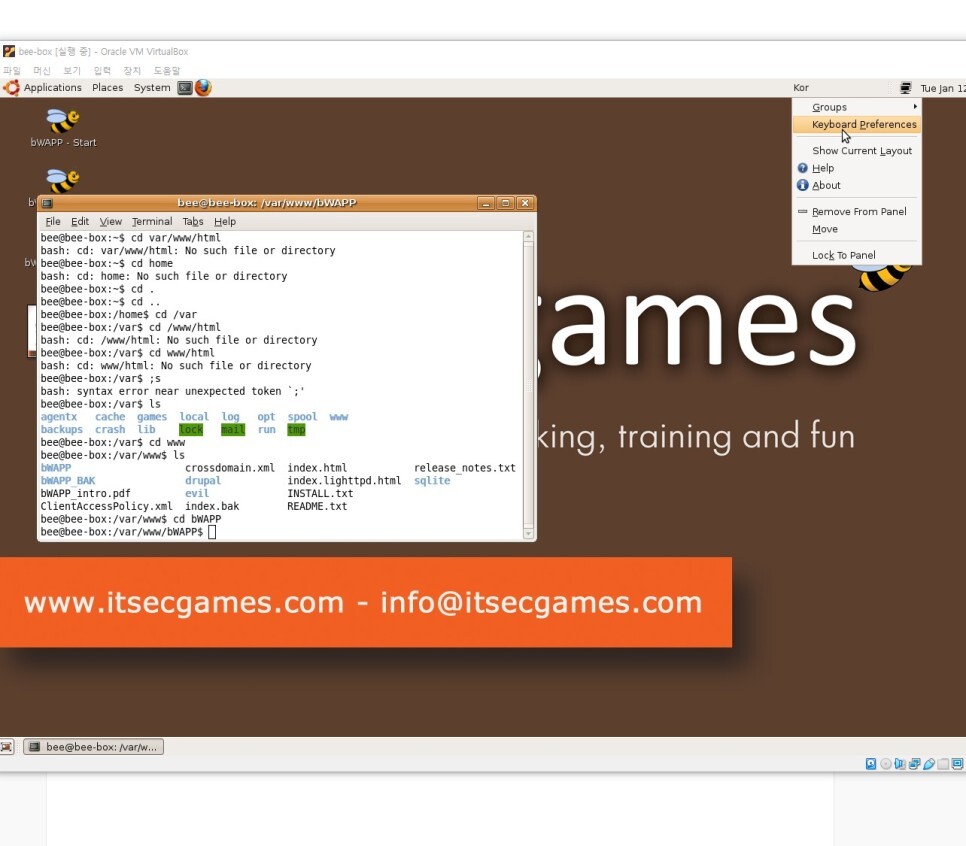The height and width of the screenshot is (846, 966).
Task: Choose Keyboard Preferences from context menu
Action: tap(857, 124)
